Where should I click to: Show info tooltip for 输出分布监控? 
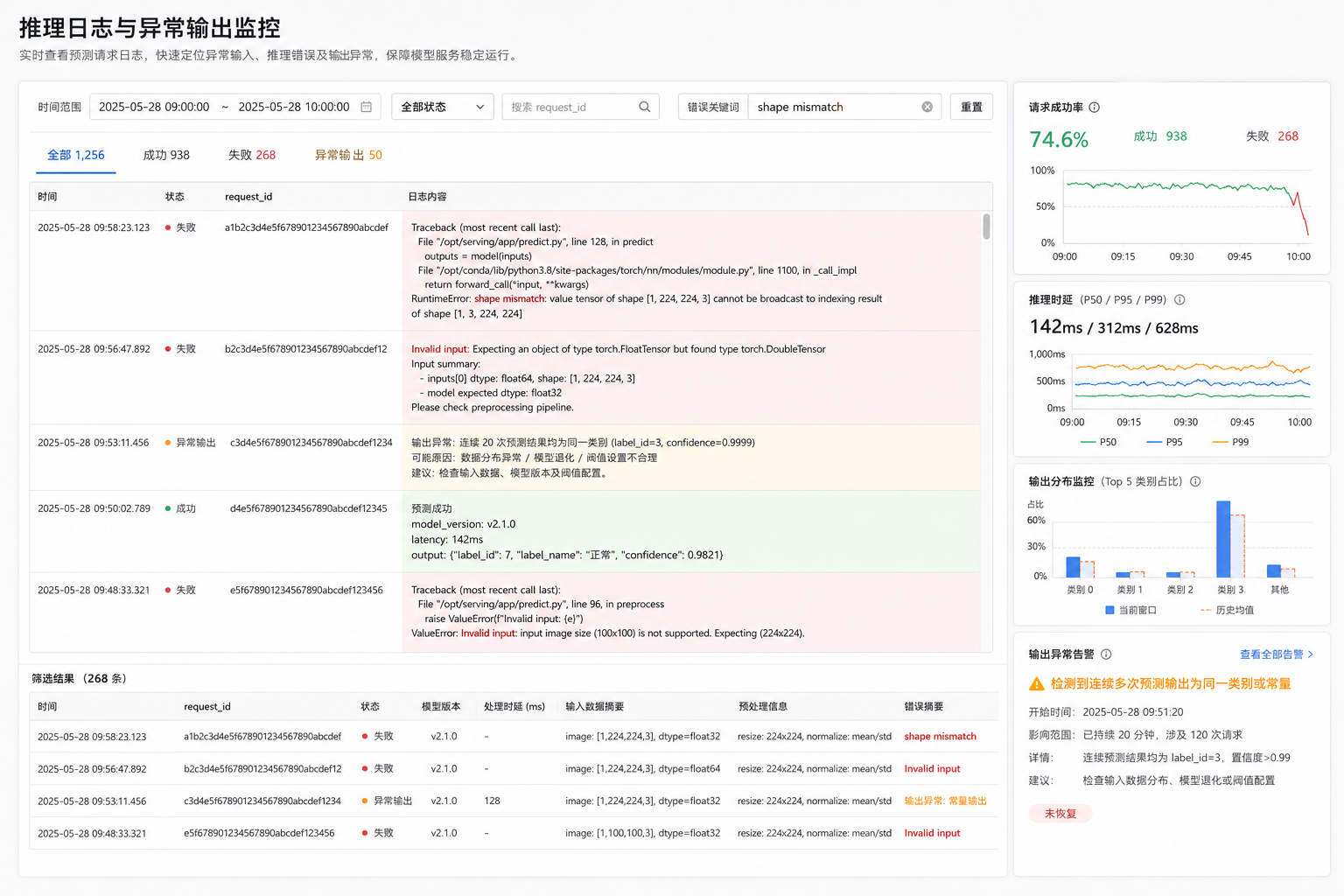click(1195, 481)
